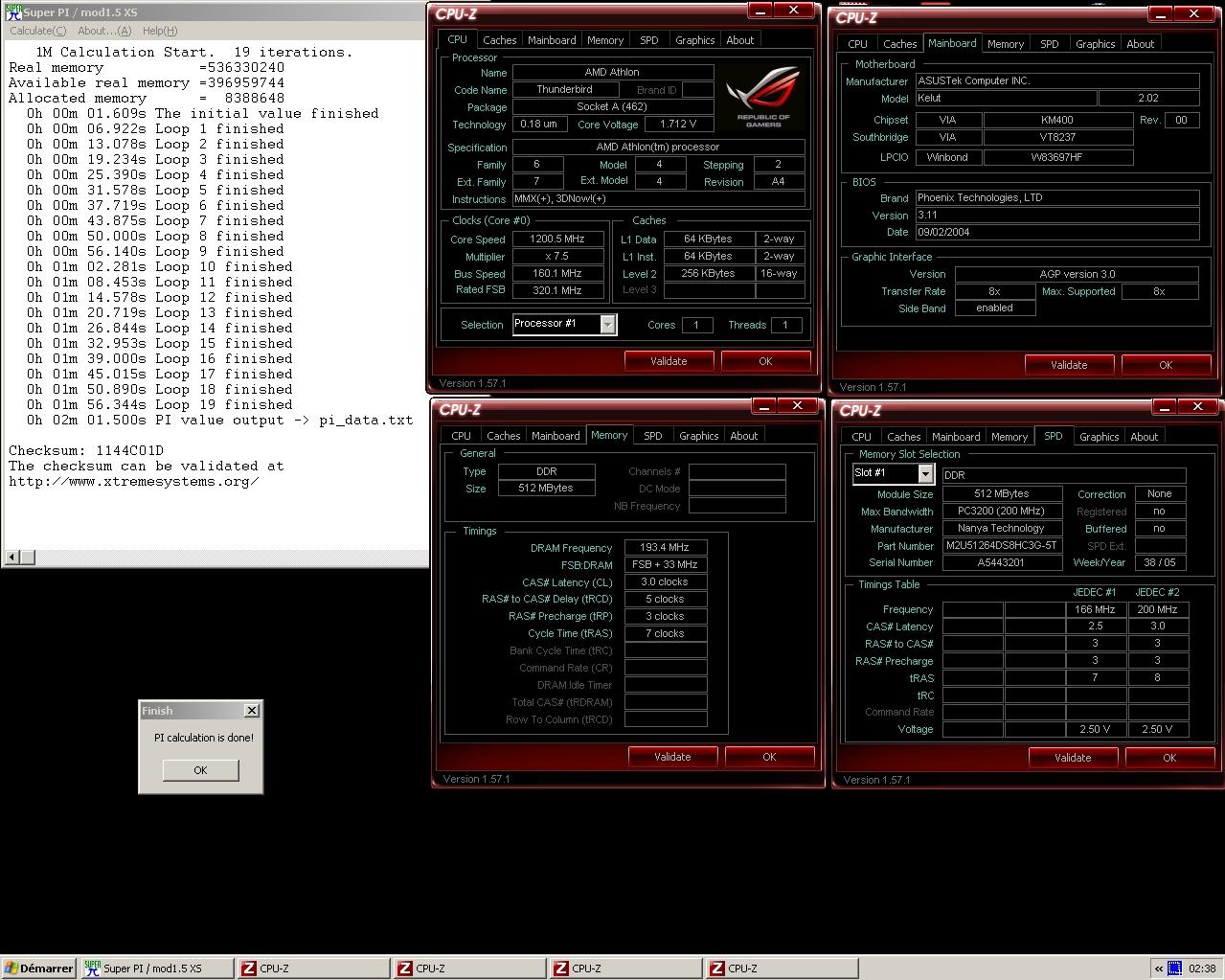Open About tab in CPU window
Screen dimensions: 1225x980
739,40
